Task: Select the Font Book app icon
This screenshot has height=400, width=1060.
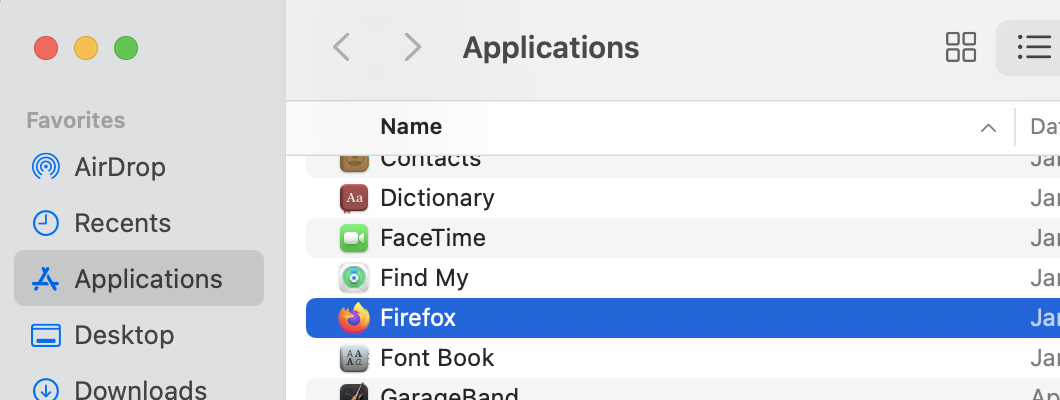Action: tap(354, 358)
